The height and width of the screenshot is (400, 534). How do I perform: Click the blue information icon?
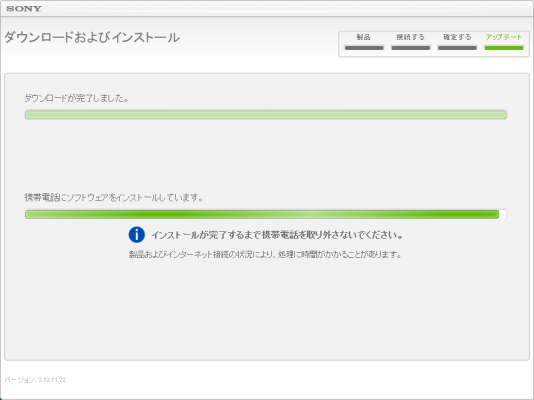pos(137,235)
